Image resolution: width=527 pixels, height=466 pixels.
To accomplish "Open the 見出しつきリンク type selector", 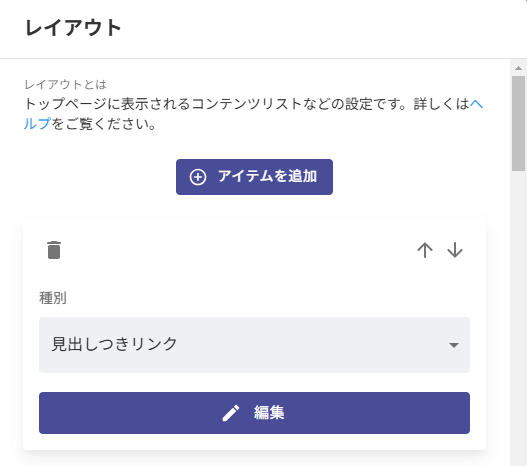I will click(254, 345).
